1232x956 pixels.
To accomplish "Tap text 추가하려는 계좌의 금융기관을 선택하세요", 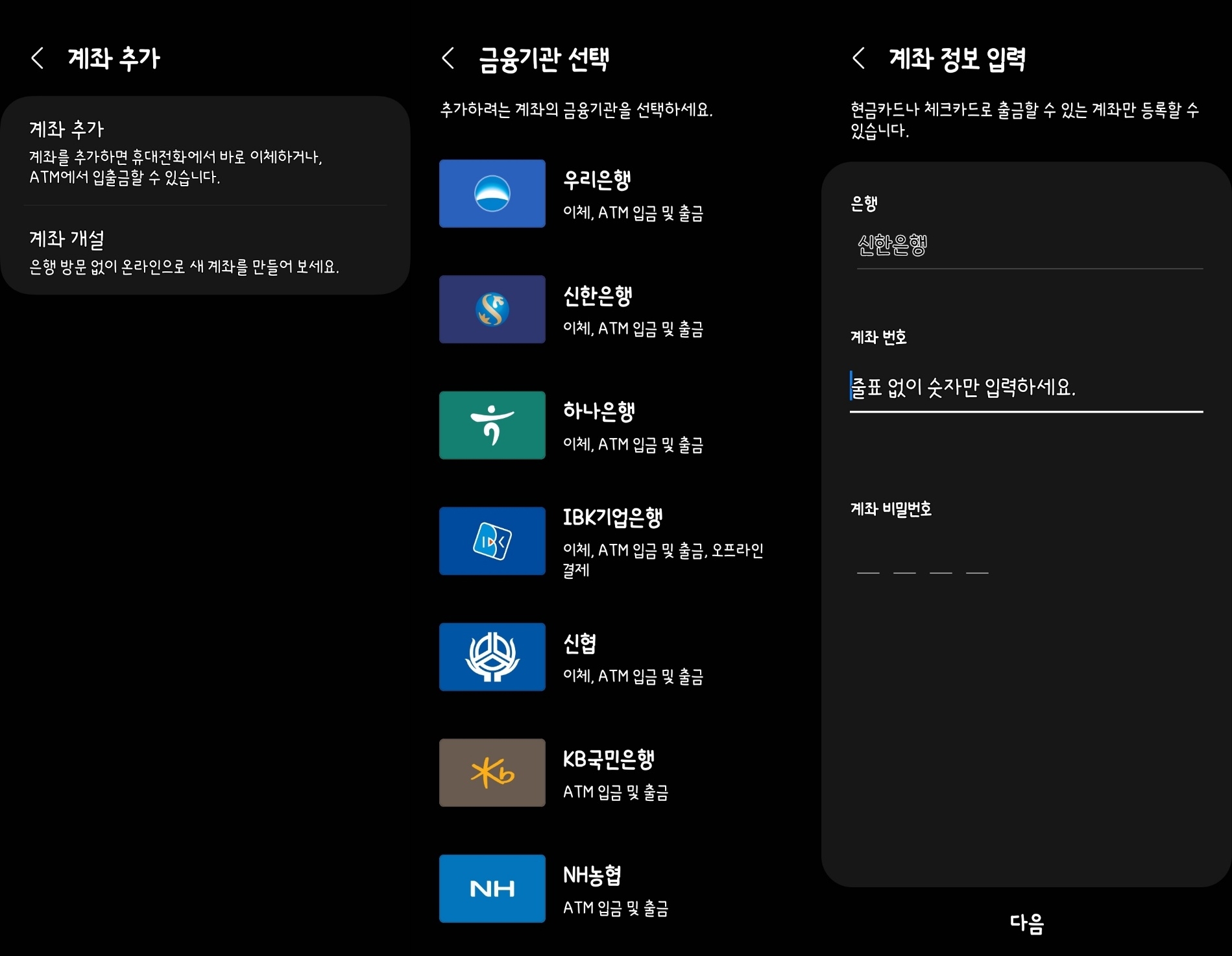I will [x=576, y=110].
